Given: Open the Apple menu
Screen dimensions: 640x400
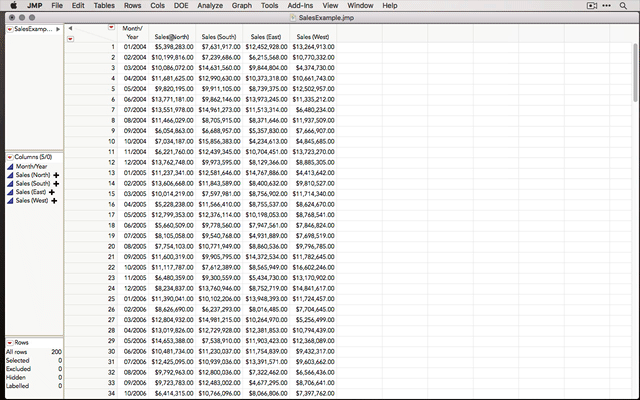Looking at the screenshot, I should click(13, 5).
